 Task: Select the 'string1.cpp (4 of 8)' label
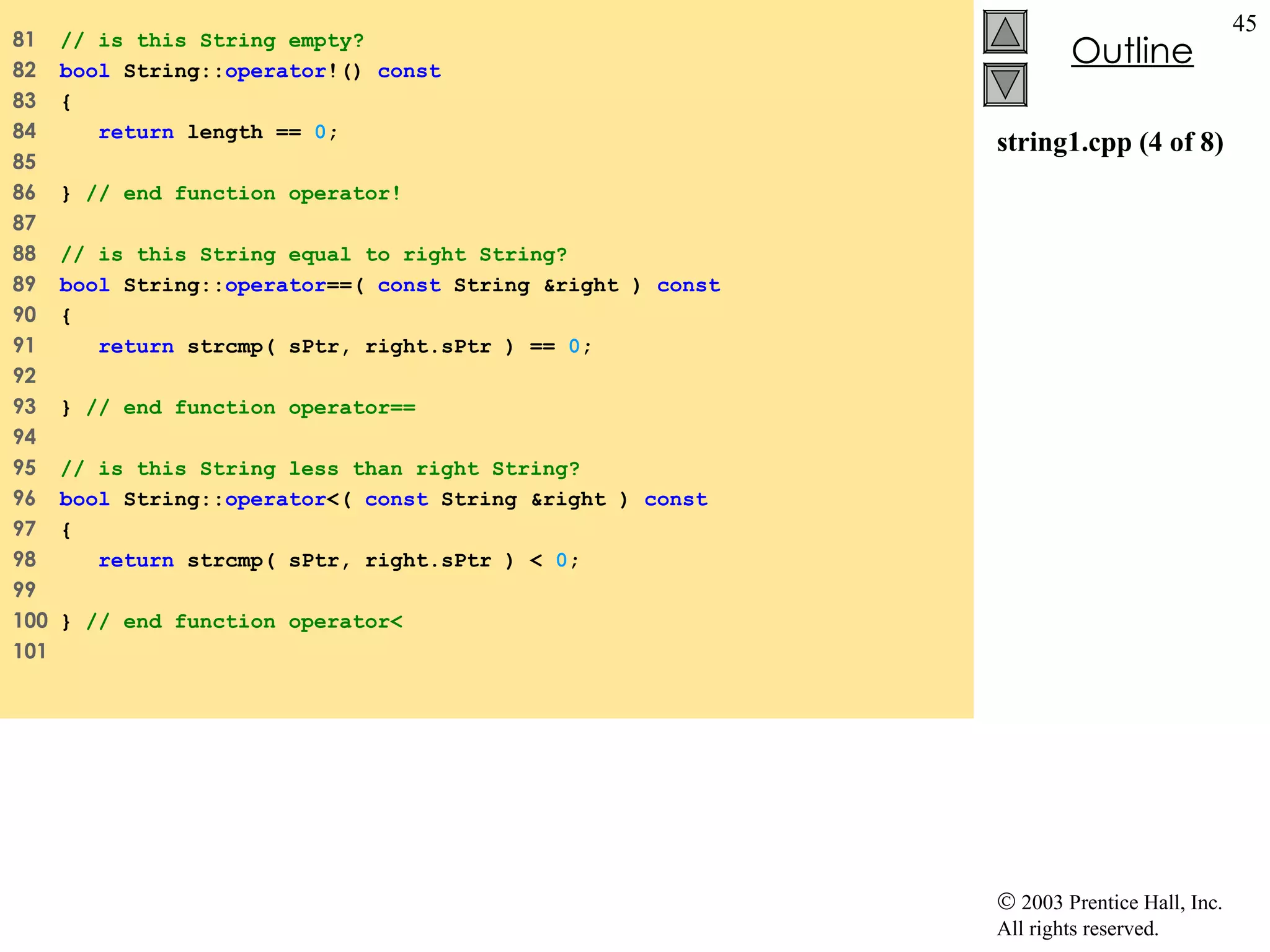pos(1110,143)
